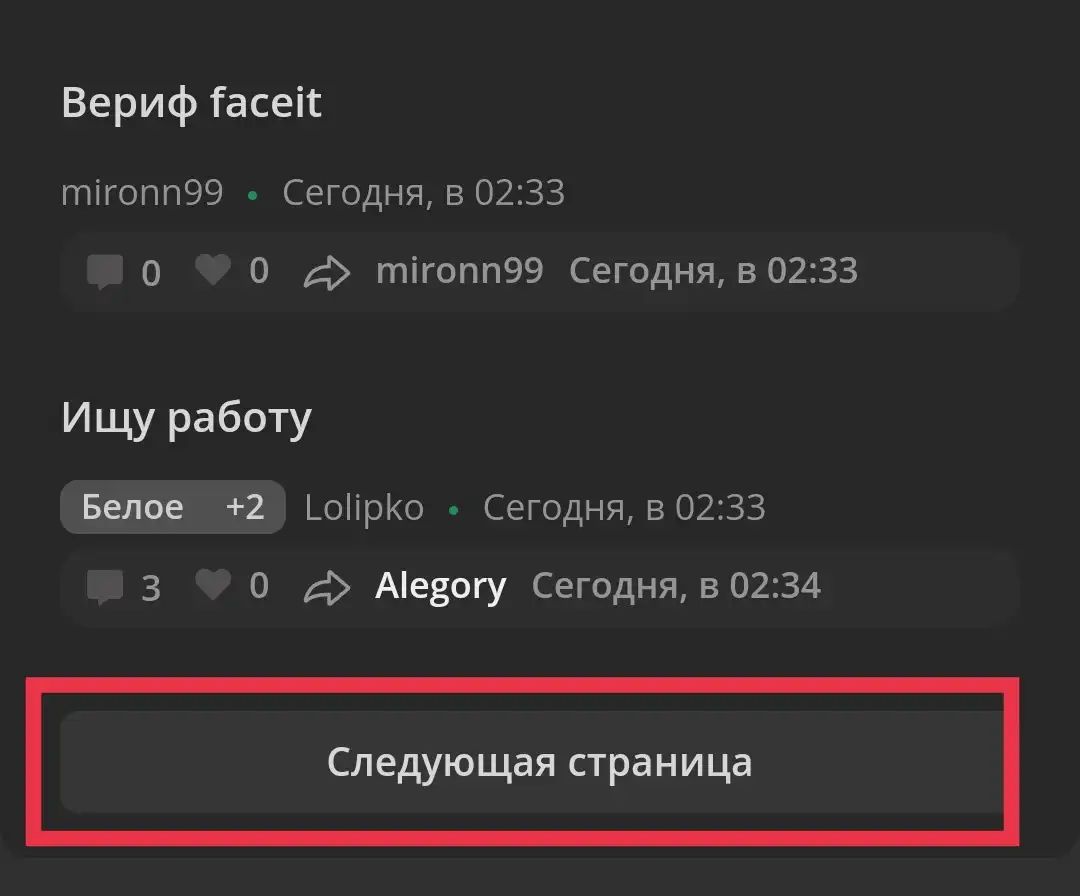
Task: Click the share arrow on Вериф faceit thread
Action: pos(327,273)
